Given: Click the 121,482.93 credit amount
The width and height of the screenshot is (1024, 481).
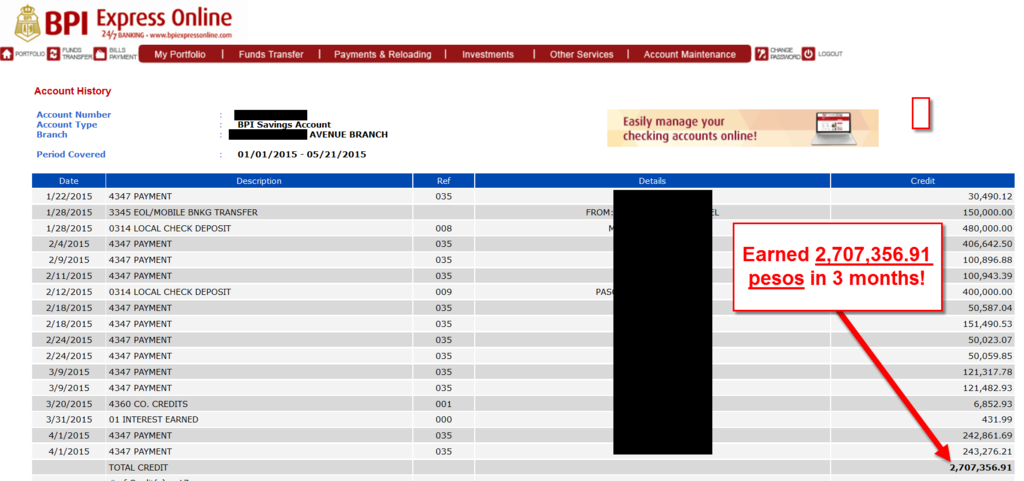Looking at the screenshot, I should click(987, 388).
